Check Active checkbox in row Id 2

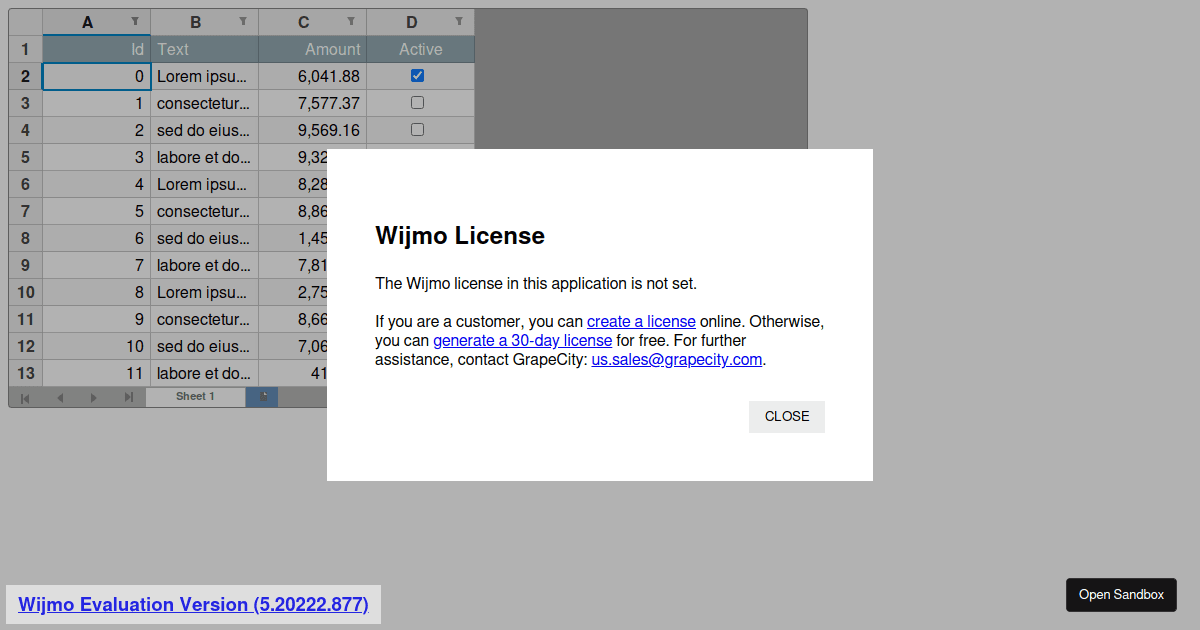[x=418, y=130]
